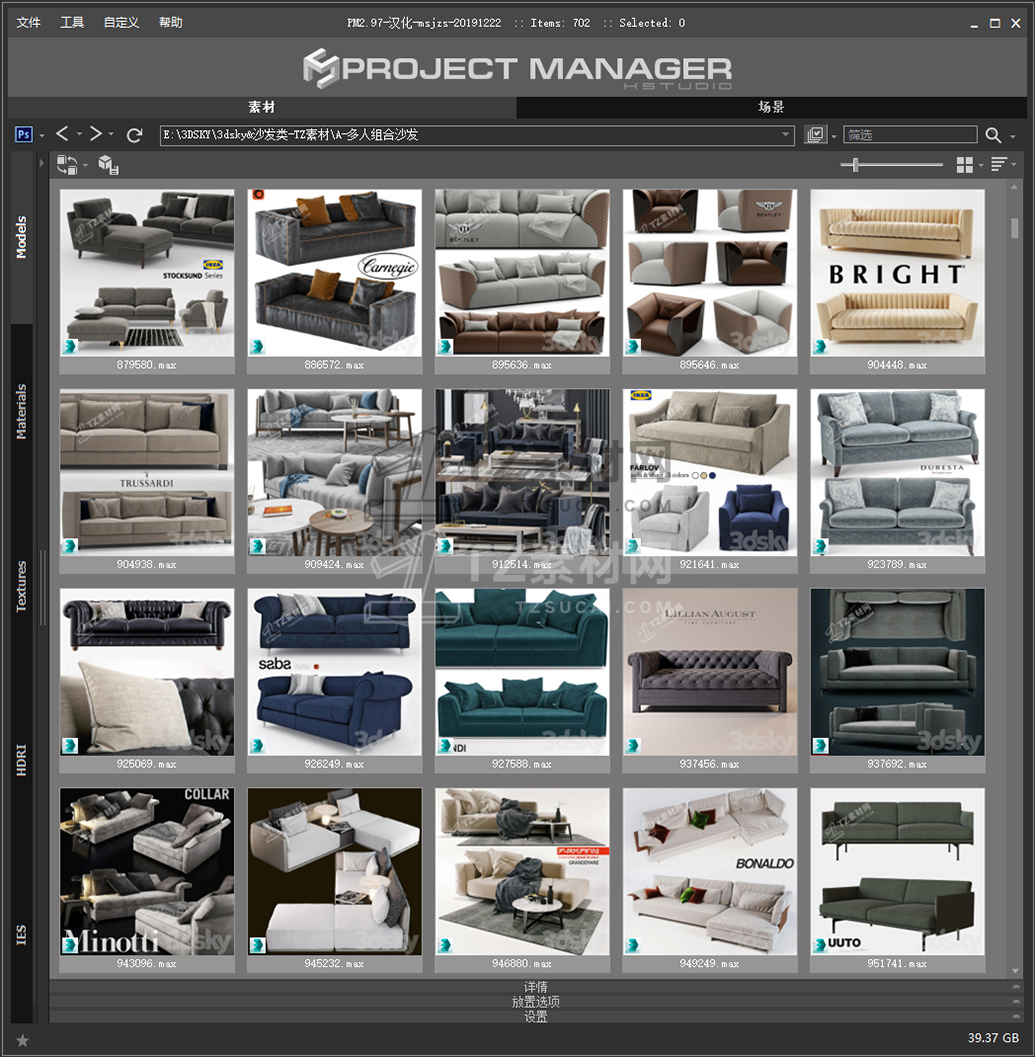
Task: Click the checklist filter icon beside the path
Action: point(816,135)
